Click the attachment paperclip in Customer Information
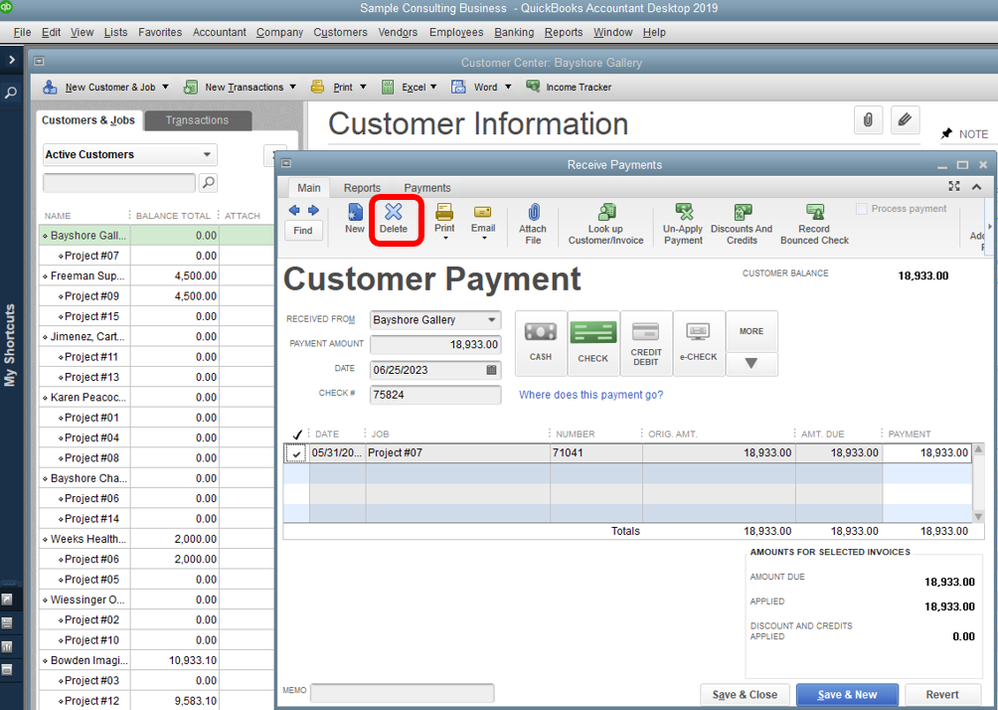 point(868,120)
